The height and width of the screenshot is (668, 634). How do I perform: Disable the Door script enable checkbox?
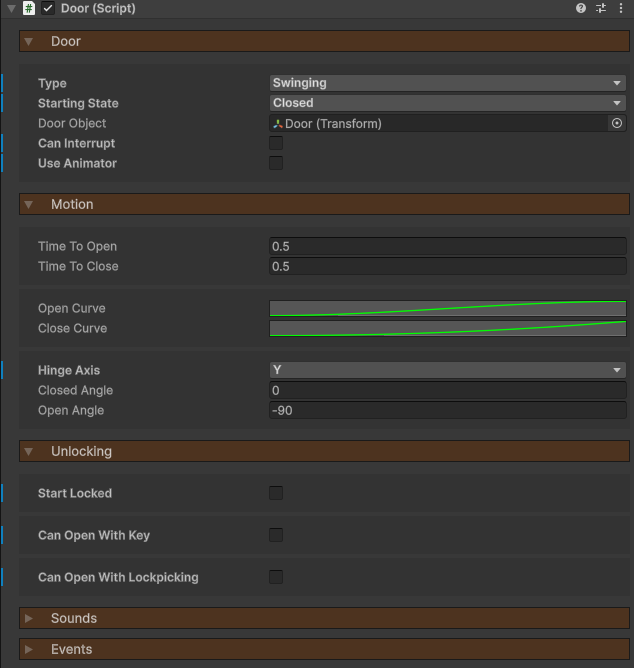[x=48, y=8]
